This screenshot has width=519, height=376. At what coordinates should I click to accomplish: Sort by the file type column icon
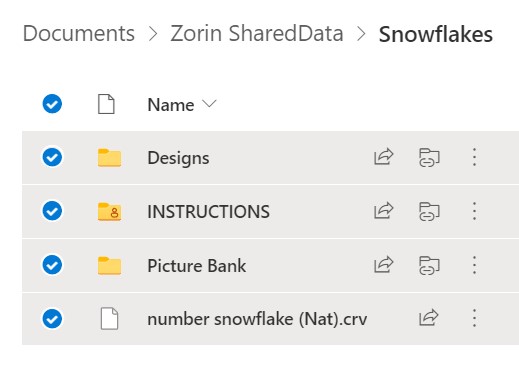(106, 104)
